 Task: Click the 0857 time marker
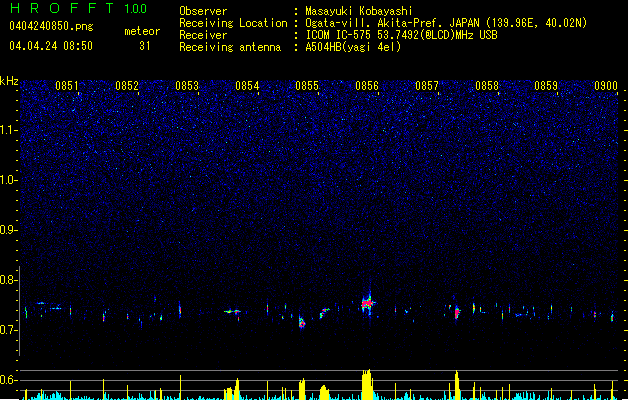(x=427, y=86)
